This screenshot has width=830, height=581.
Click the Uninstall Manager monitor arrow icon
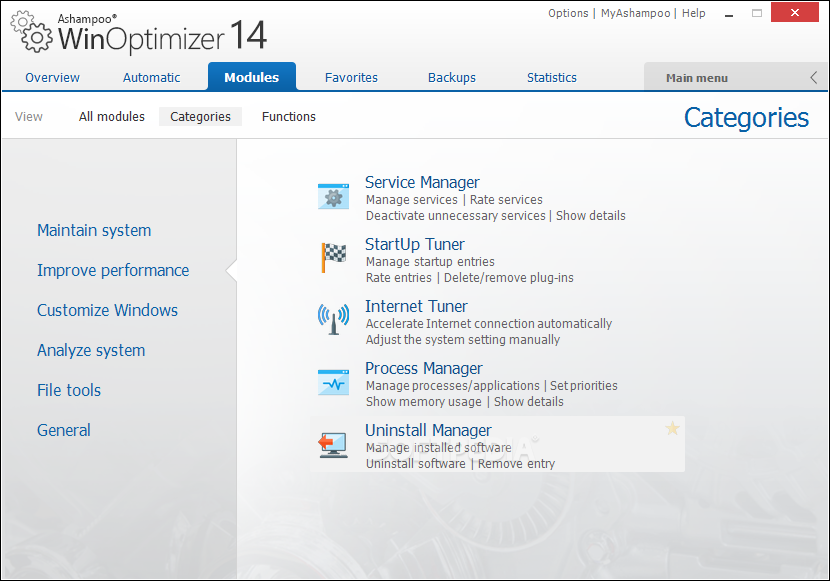click(333, 444)
